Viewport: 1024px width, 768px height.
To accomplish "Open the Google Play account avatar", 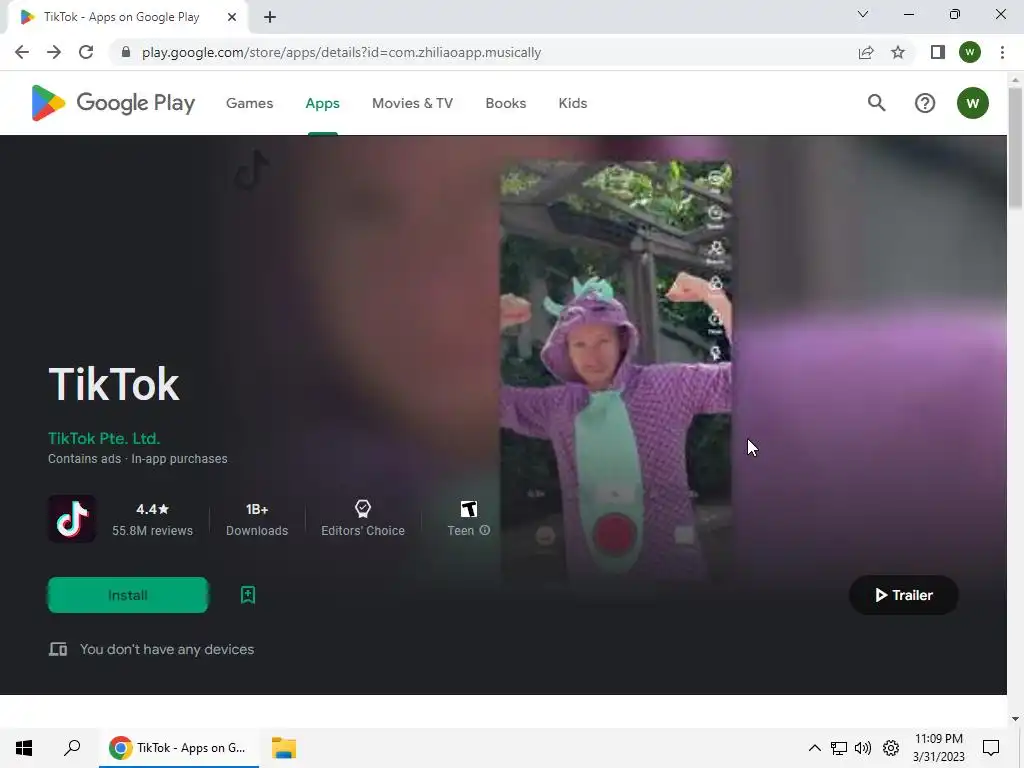I will [x=972, y=103].
